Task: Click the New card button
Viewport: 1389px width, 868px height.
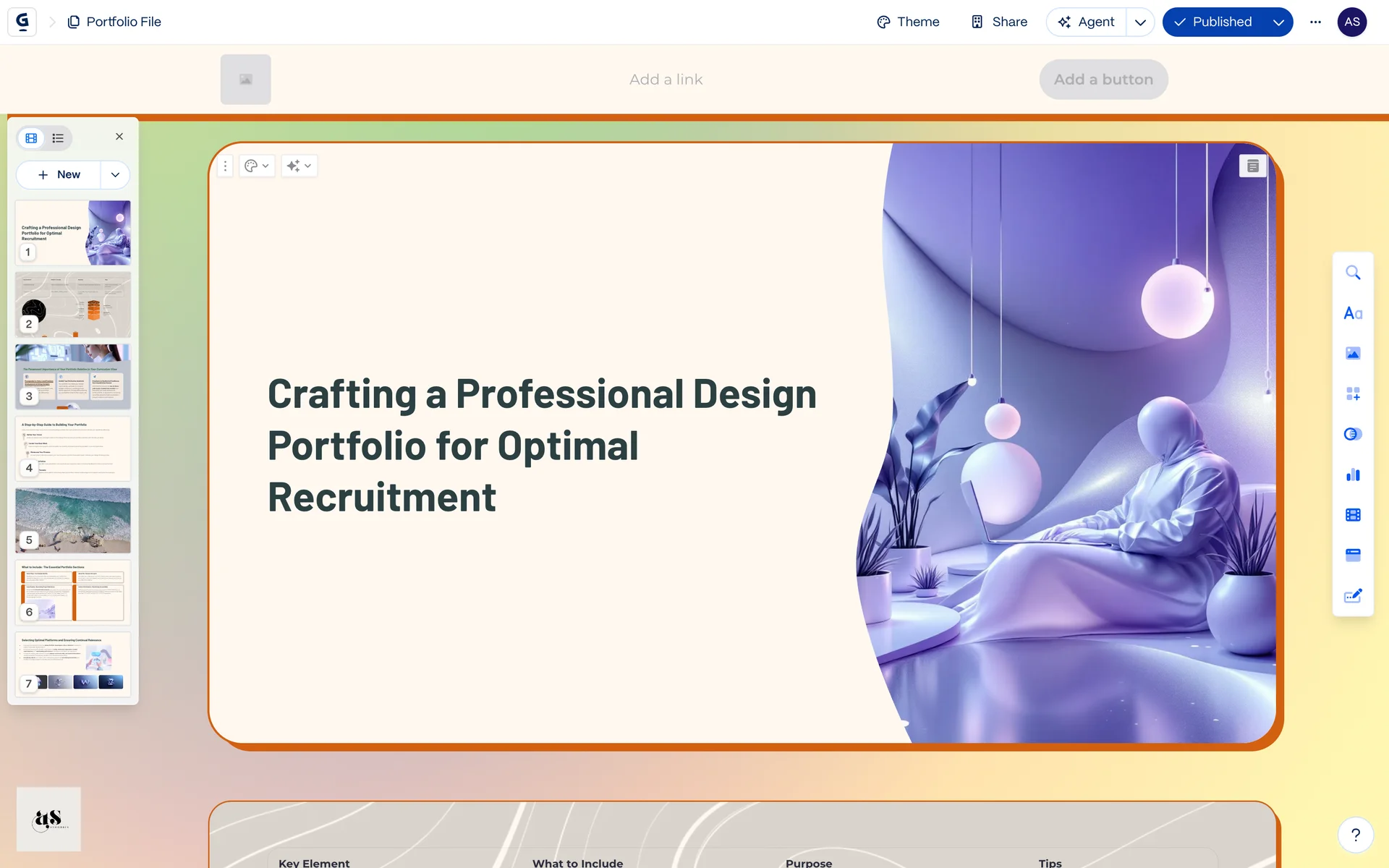Action: (59, 175)
